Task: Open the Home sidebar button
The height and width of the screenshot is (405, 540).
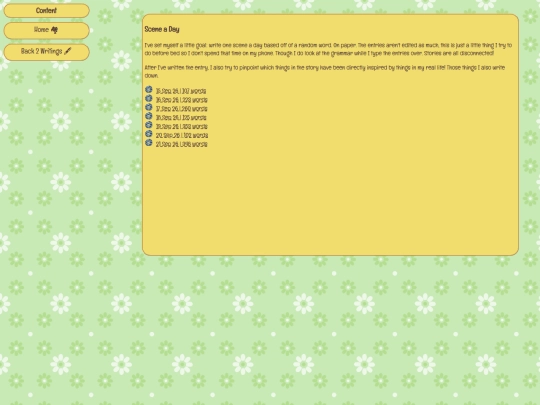Action: (46, 30)
